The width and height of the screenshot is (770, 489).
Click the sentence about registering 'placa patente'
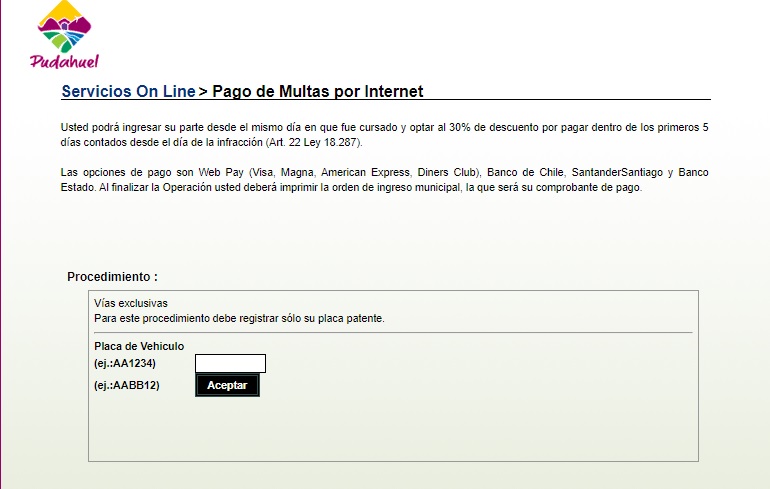tap(239, 319)
